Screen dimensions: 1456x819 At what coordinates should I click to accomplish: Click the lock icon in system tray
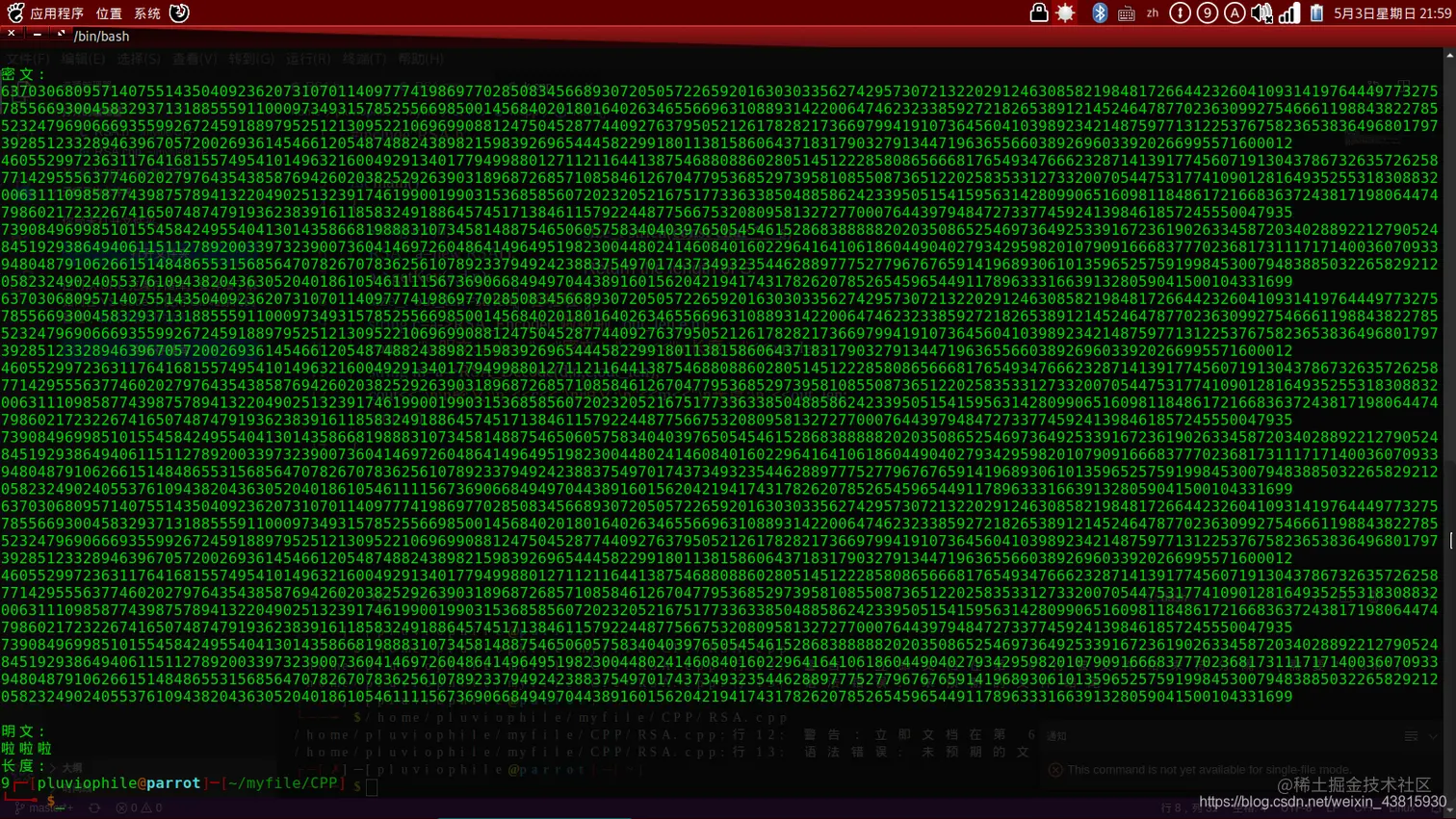tap(1038, 13)
